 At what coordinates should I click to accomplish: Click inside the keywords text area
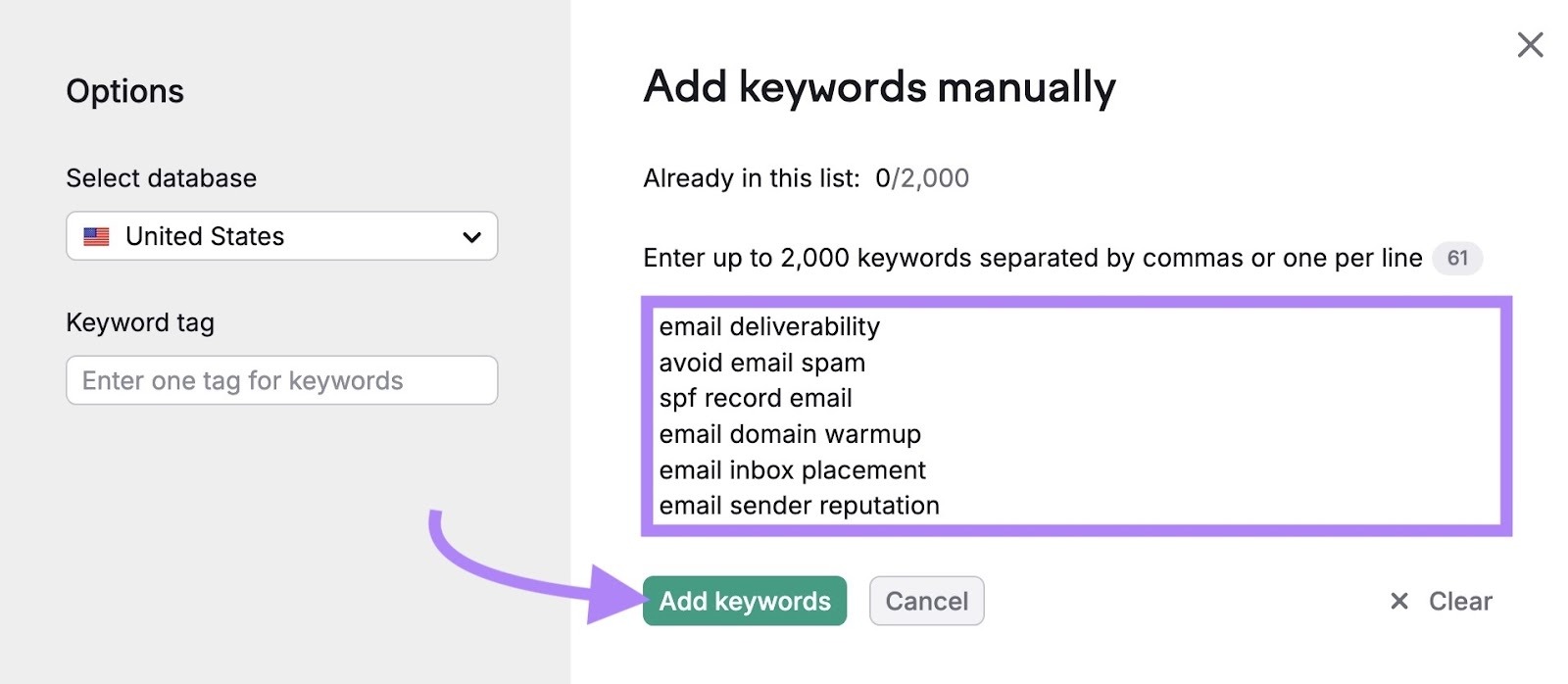pos(1078,416)
